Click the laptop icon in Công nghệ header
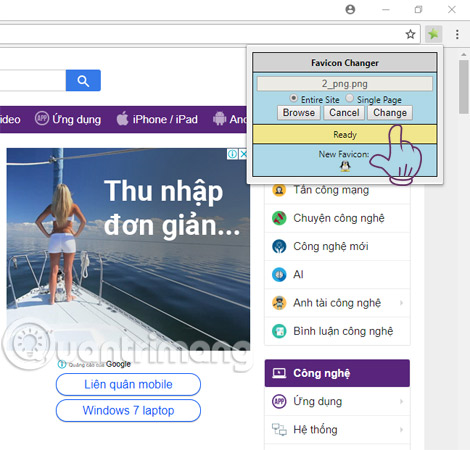 pos(279,373)
